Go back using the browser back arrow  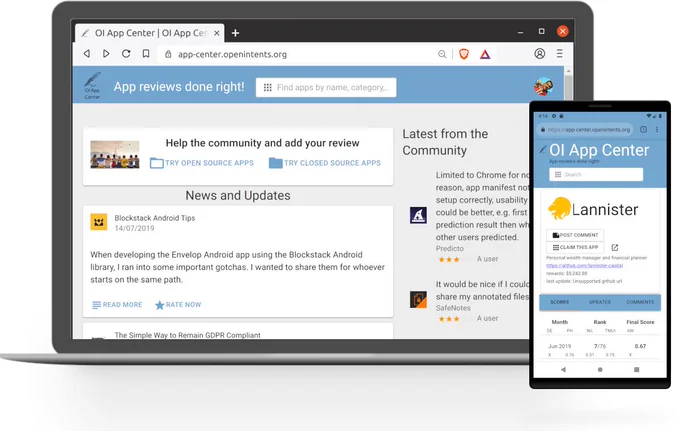pyautogui.click(x=87, y=54)
